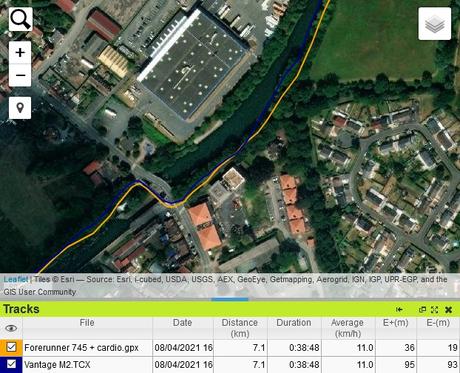Sort tracks by Average (km/h) header
Image resolution: width=460 pixels, height=373 pixels.
[347, 328]
